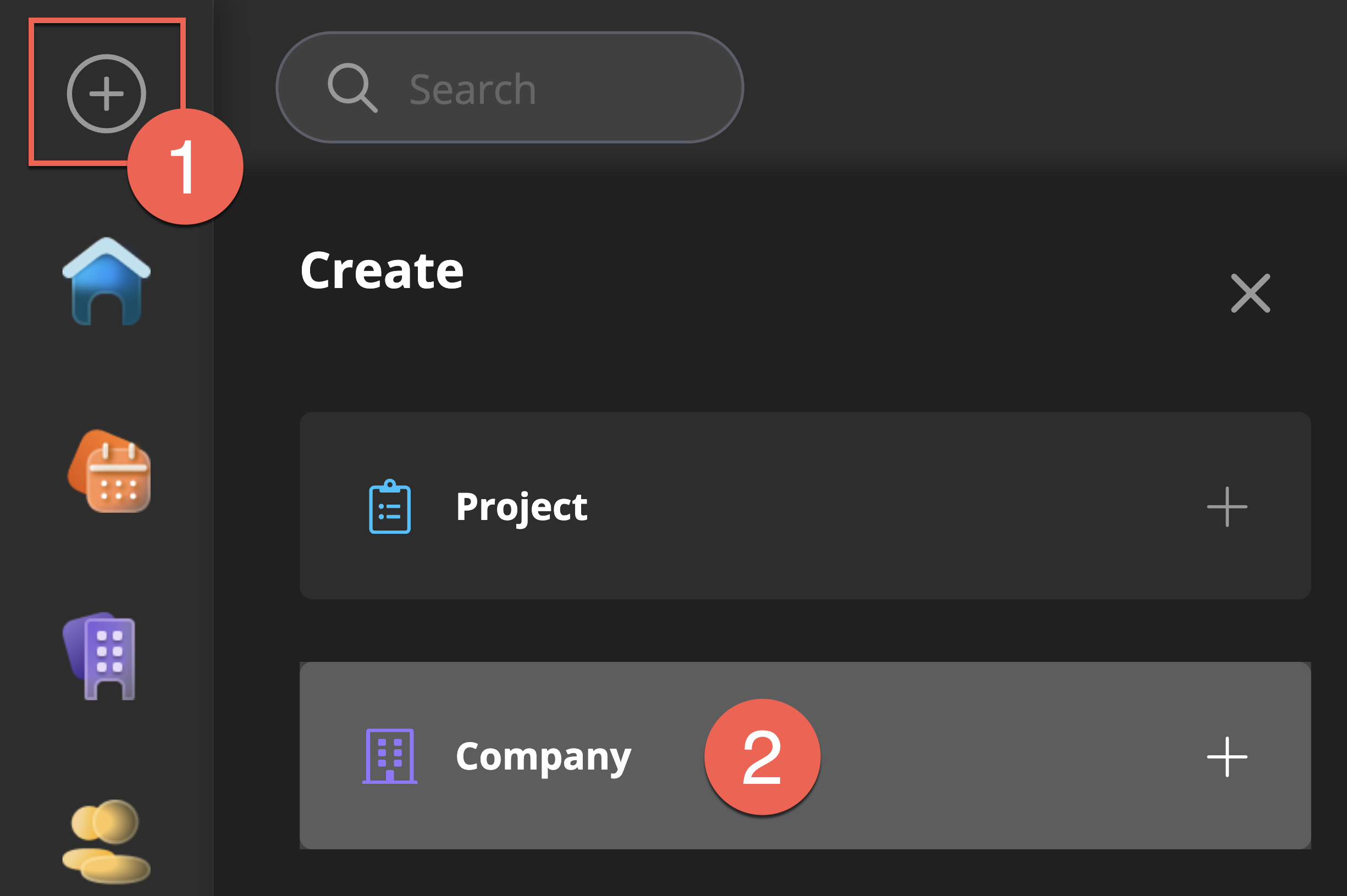1347x896 pixels.
Task: Click the Search placeholder text
Action: pos(473,90)
